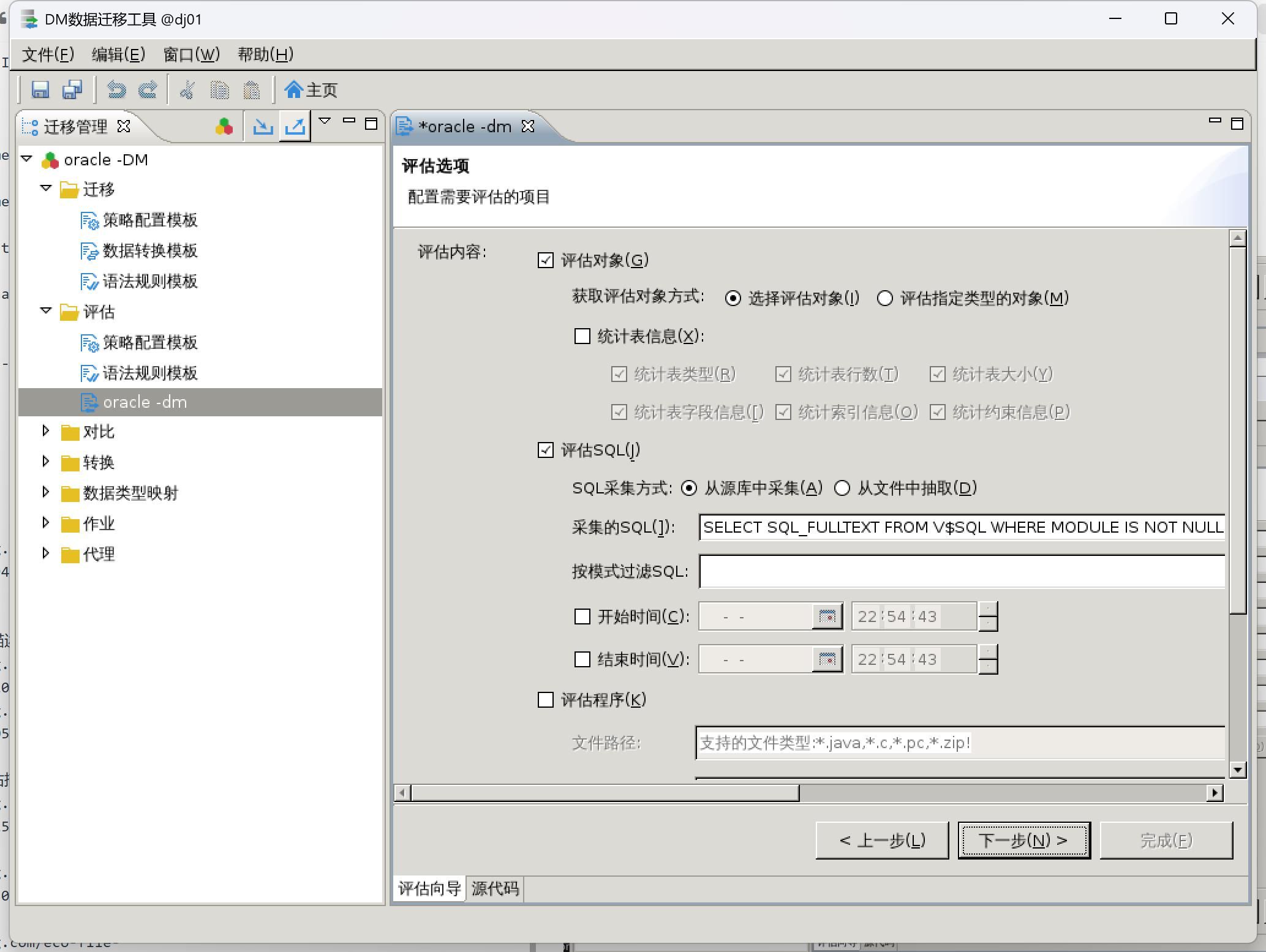Collapse the 迁移 folder in tree
The width and height of the screenshot is (1266, 952).
pyautogui.click(x=45, y=189)
